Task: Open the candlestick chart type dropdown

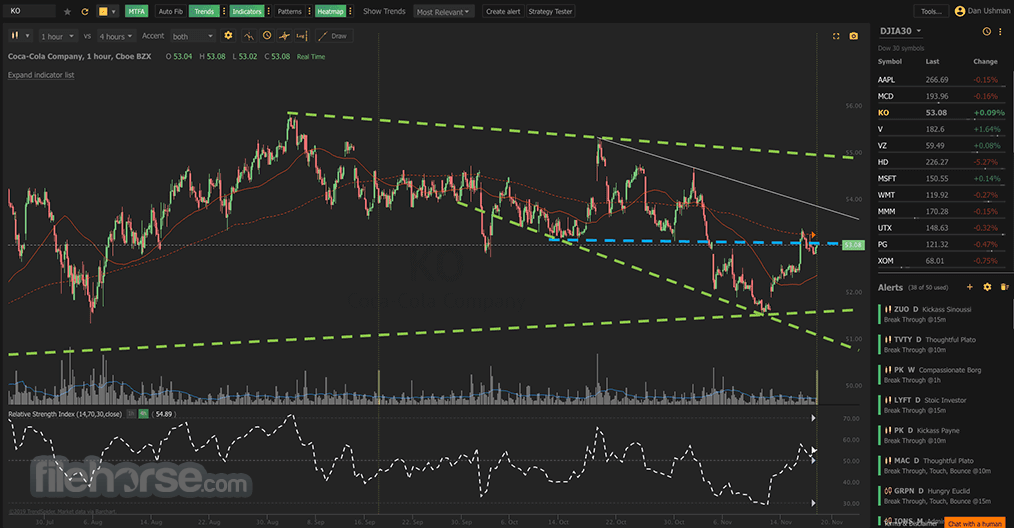Action: 19,36
